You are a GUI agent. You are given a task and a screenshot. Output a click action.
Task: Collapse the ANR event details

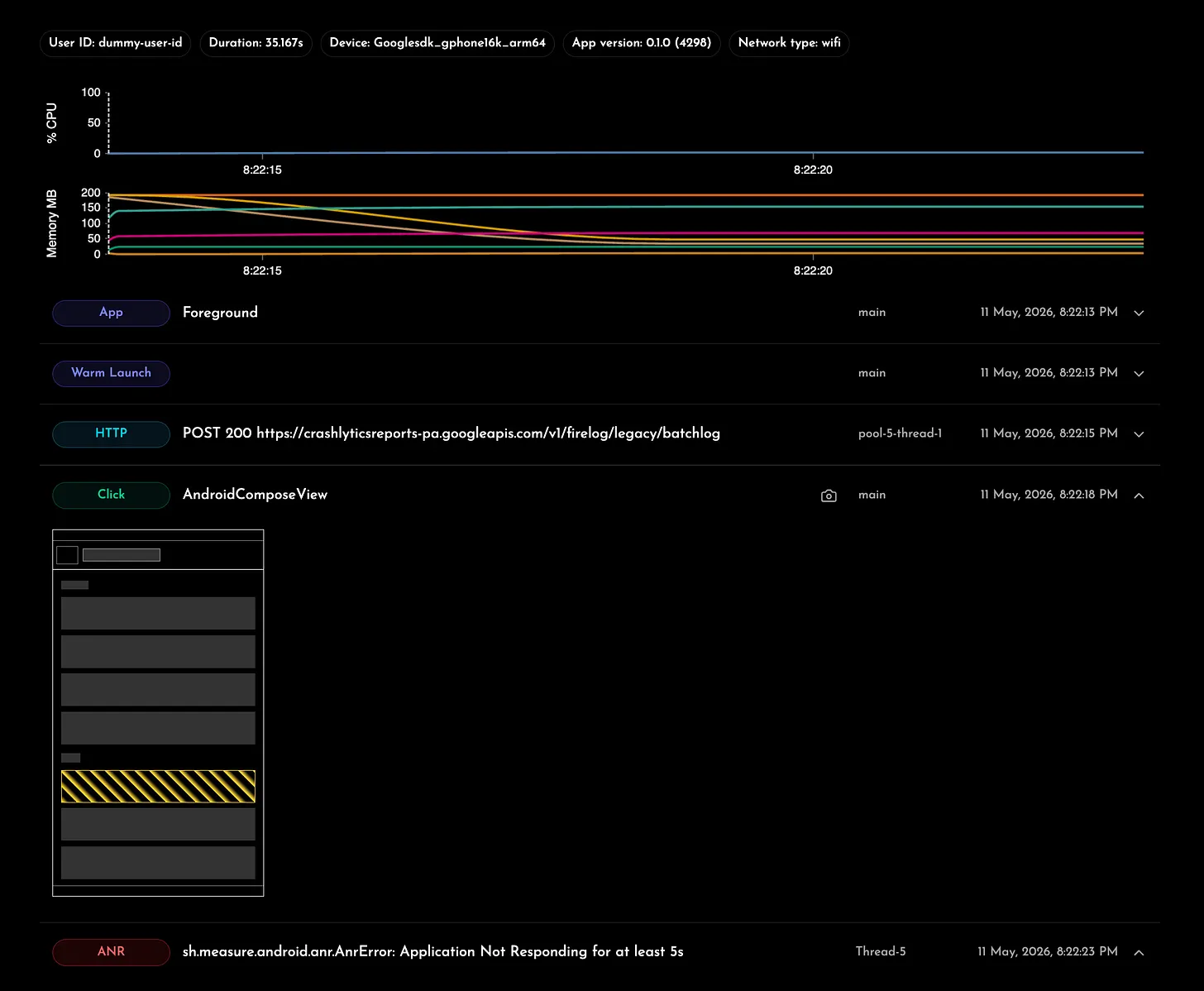point(1139,952)
